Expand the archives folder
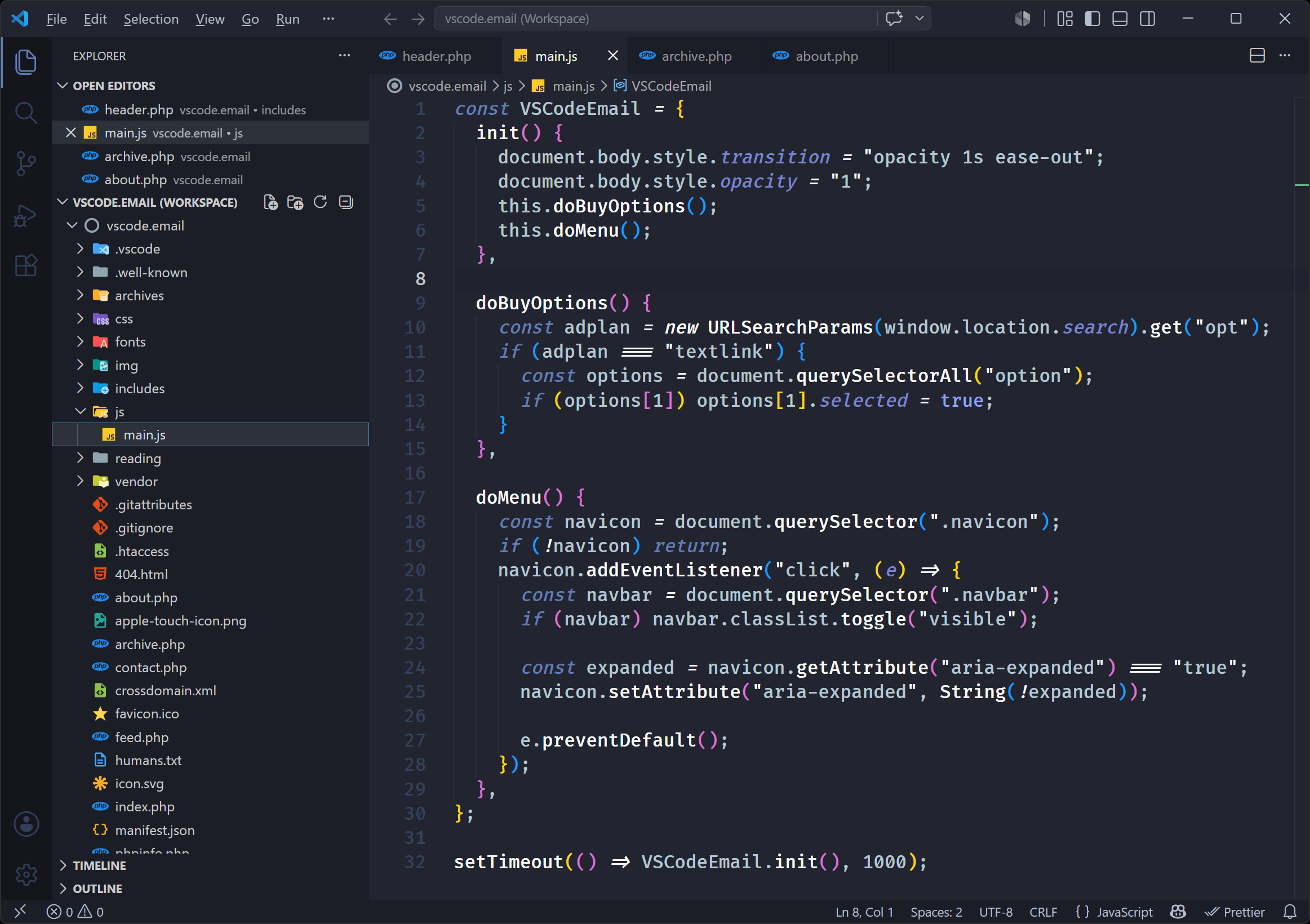 coord(81,295)
